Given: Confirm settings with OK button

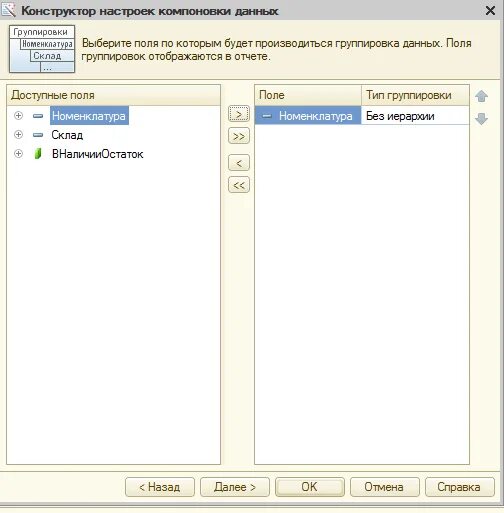Looking at the screenshot, I should (x=310, y=487).
